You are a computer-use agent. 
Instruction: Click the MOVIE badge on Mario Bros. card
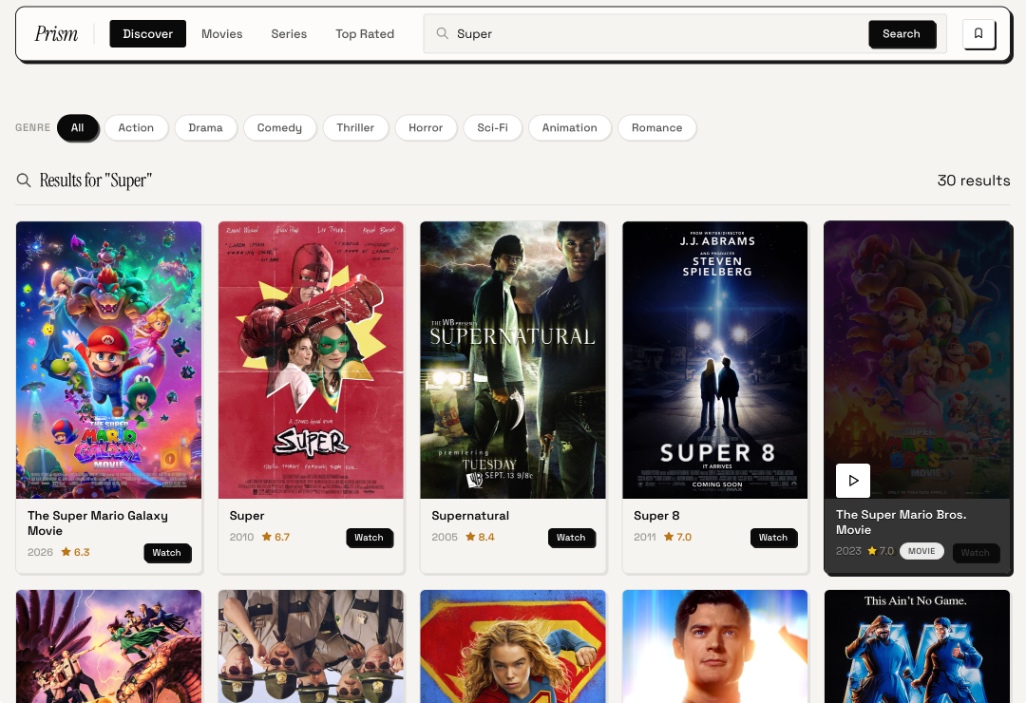(921, 551)
